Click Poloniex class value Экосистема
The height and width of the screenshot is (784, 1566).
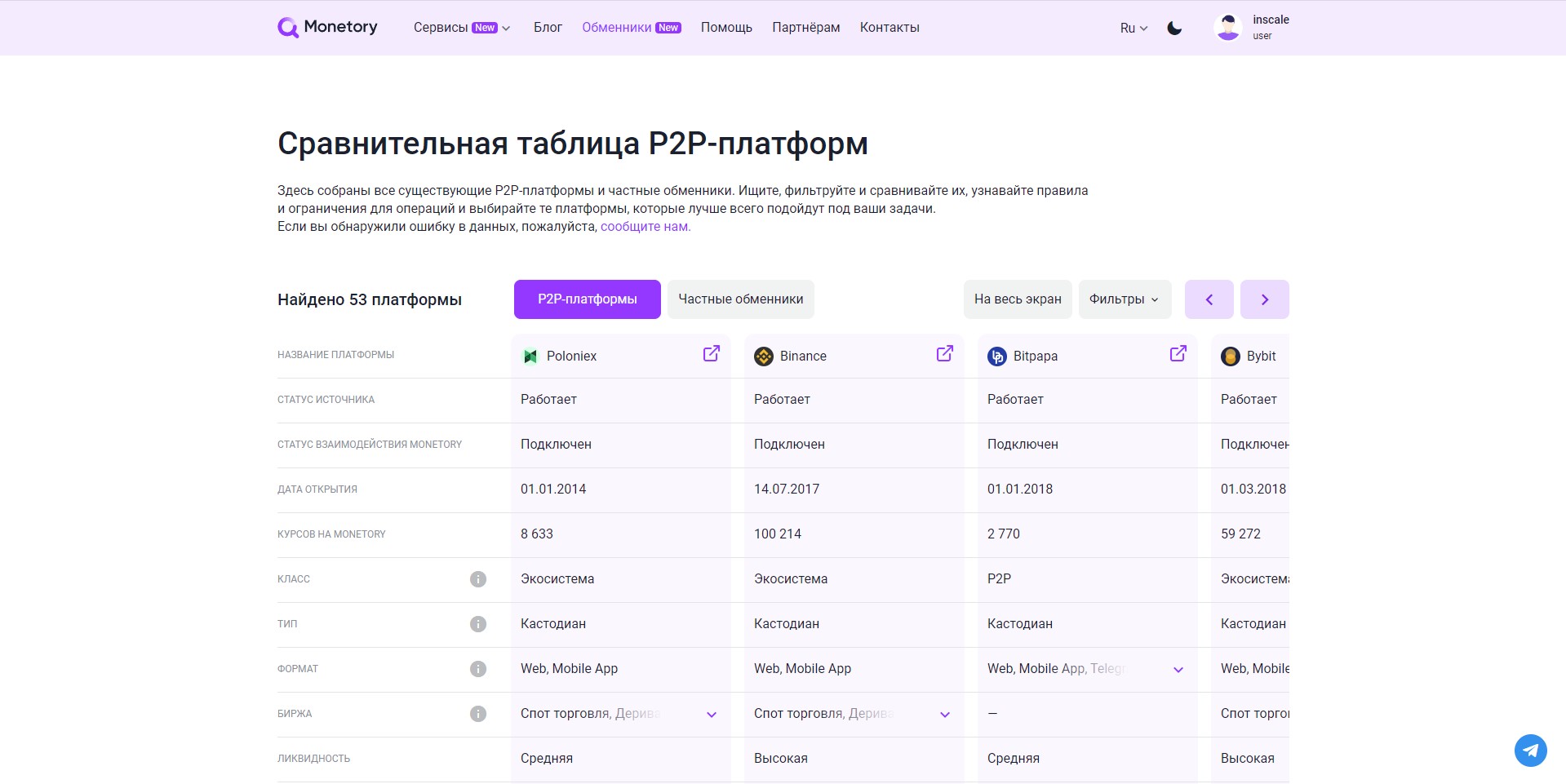557,579
